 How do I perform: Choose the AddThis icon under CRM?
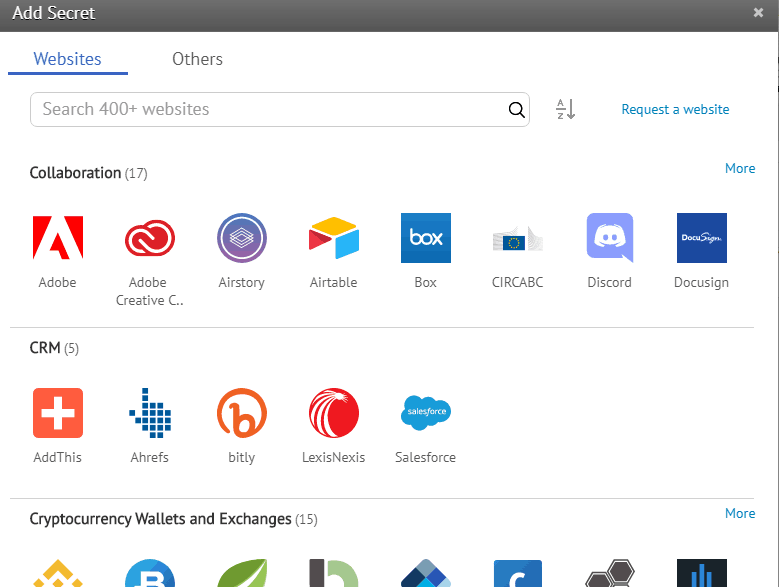[58, 413]
